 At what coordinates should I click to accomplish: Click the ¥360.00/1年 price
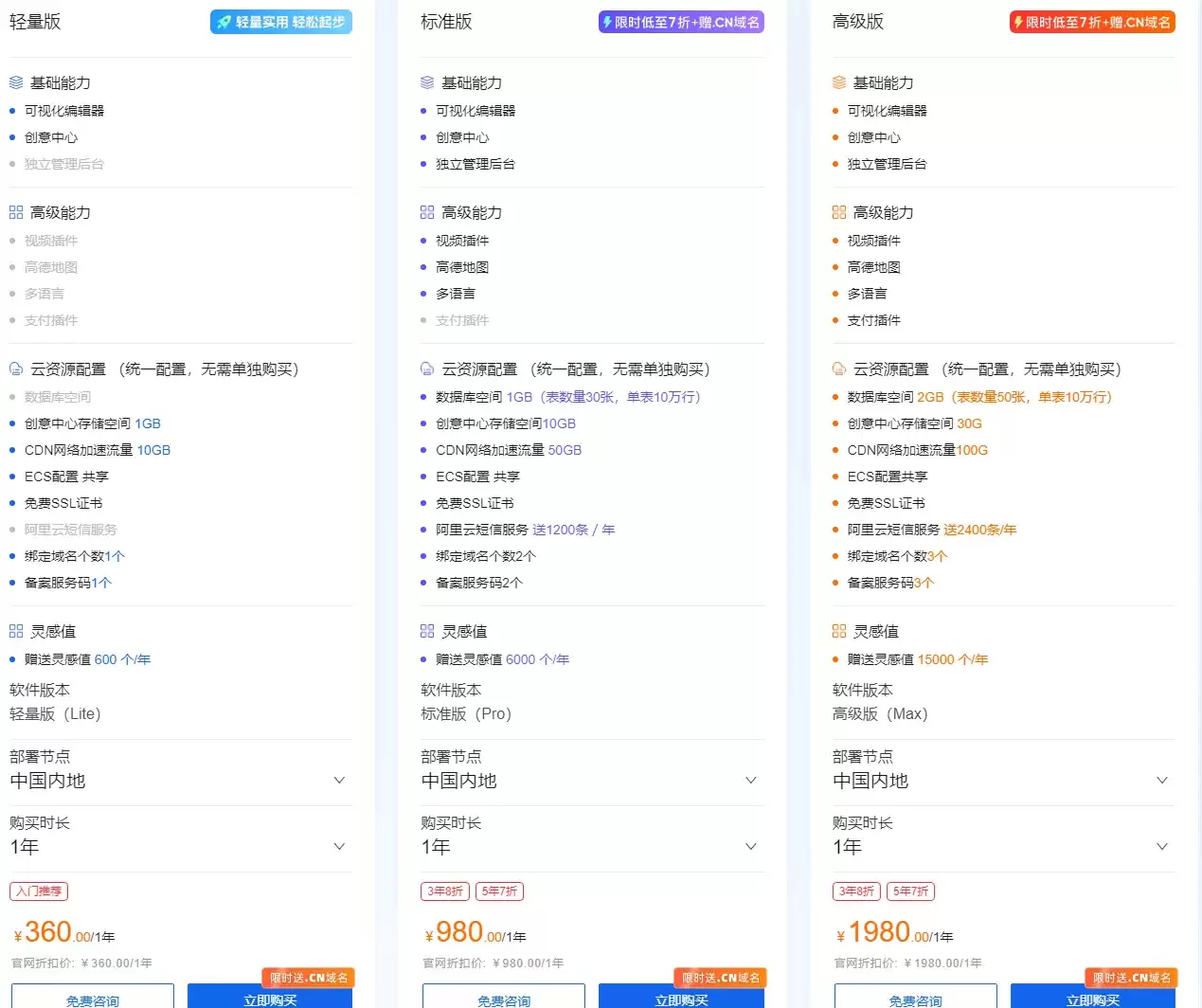pyautogui.click(x=63, y=933)
